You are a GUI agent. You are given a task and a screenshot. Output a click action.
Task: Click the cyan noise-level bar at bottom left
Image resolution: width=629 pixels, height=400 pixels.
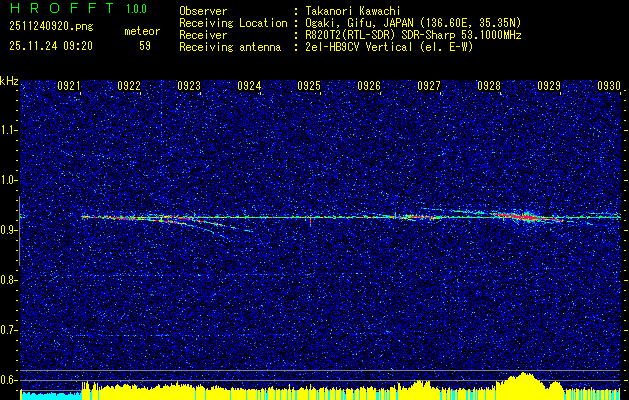pos(51,395)
